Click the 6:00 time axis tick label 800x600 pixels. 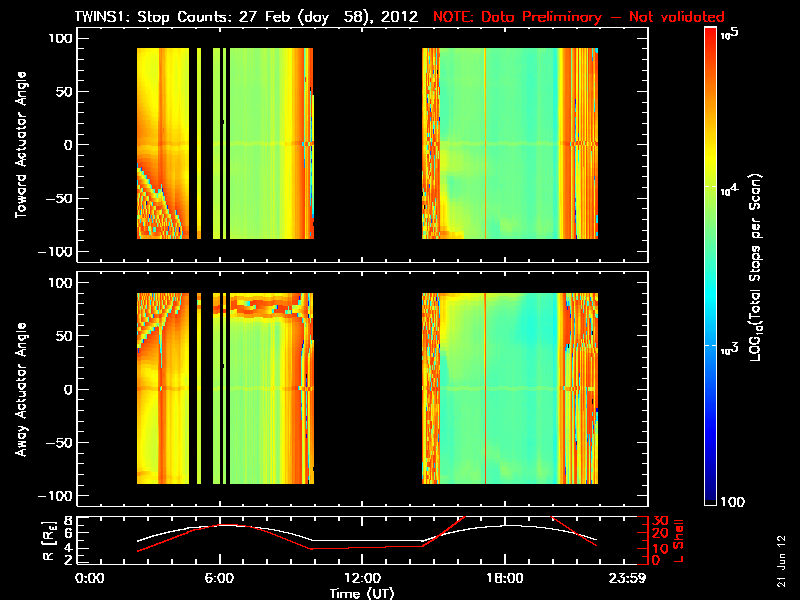(219, 579)
